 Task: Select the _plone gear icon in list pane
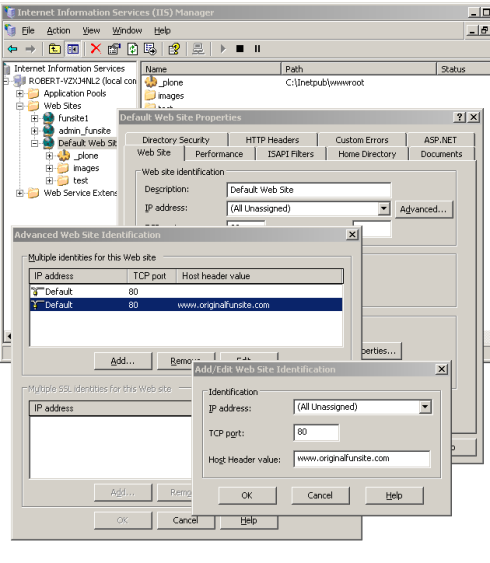151,82
